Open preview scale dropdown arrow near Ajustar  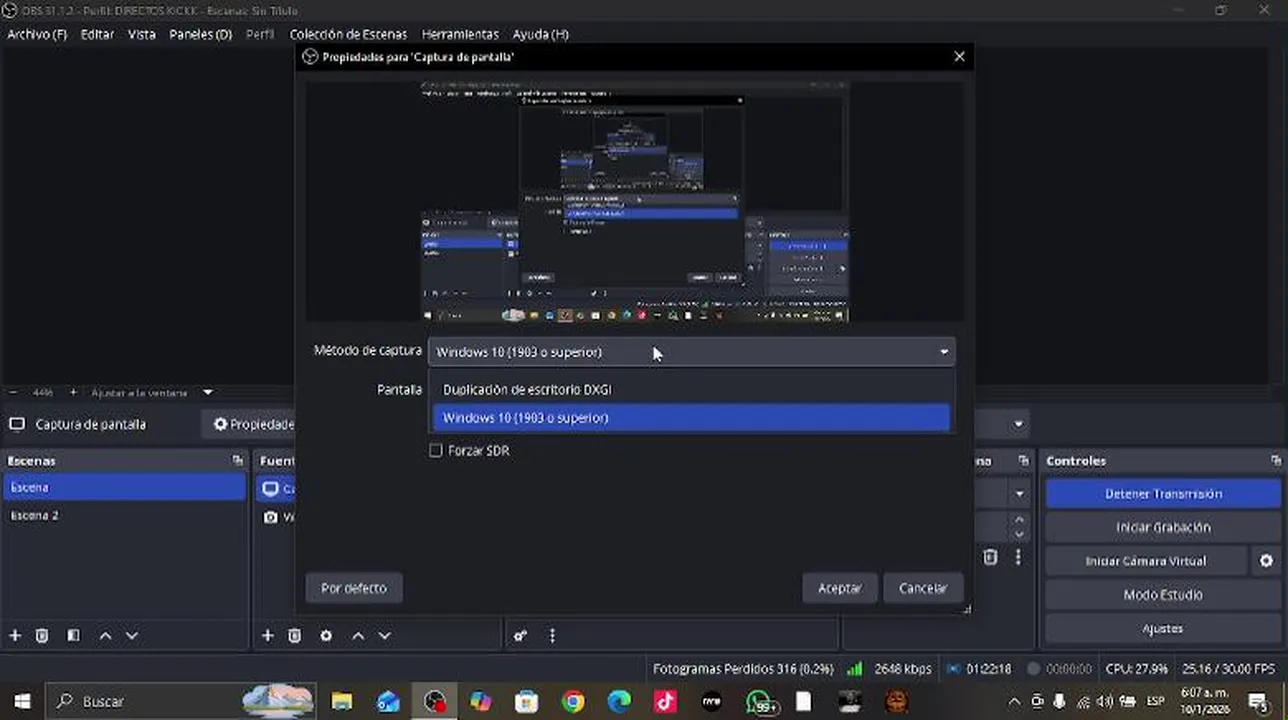208,392
